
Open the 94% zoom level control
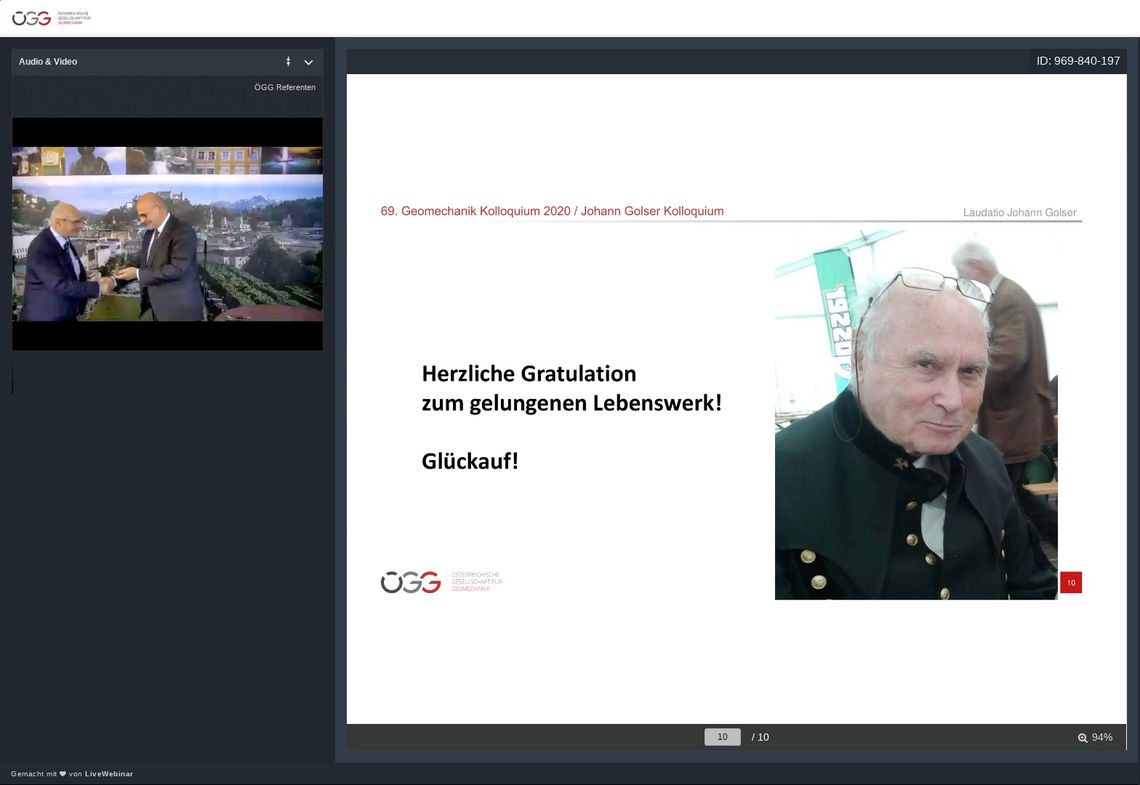(1102, 738)
